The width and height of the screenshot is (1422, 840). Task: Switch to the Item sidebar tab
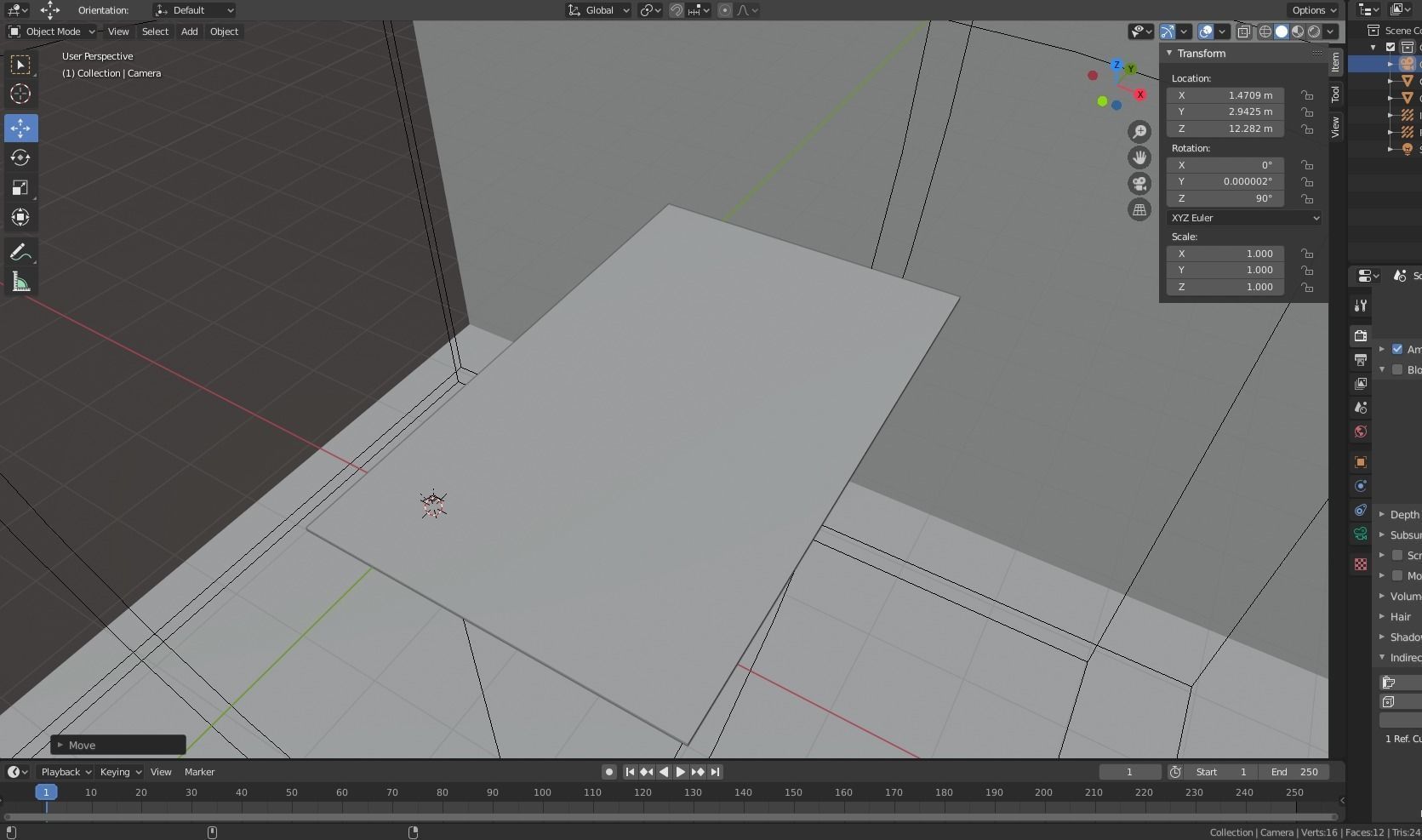(x=1335, y=61)
